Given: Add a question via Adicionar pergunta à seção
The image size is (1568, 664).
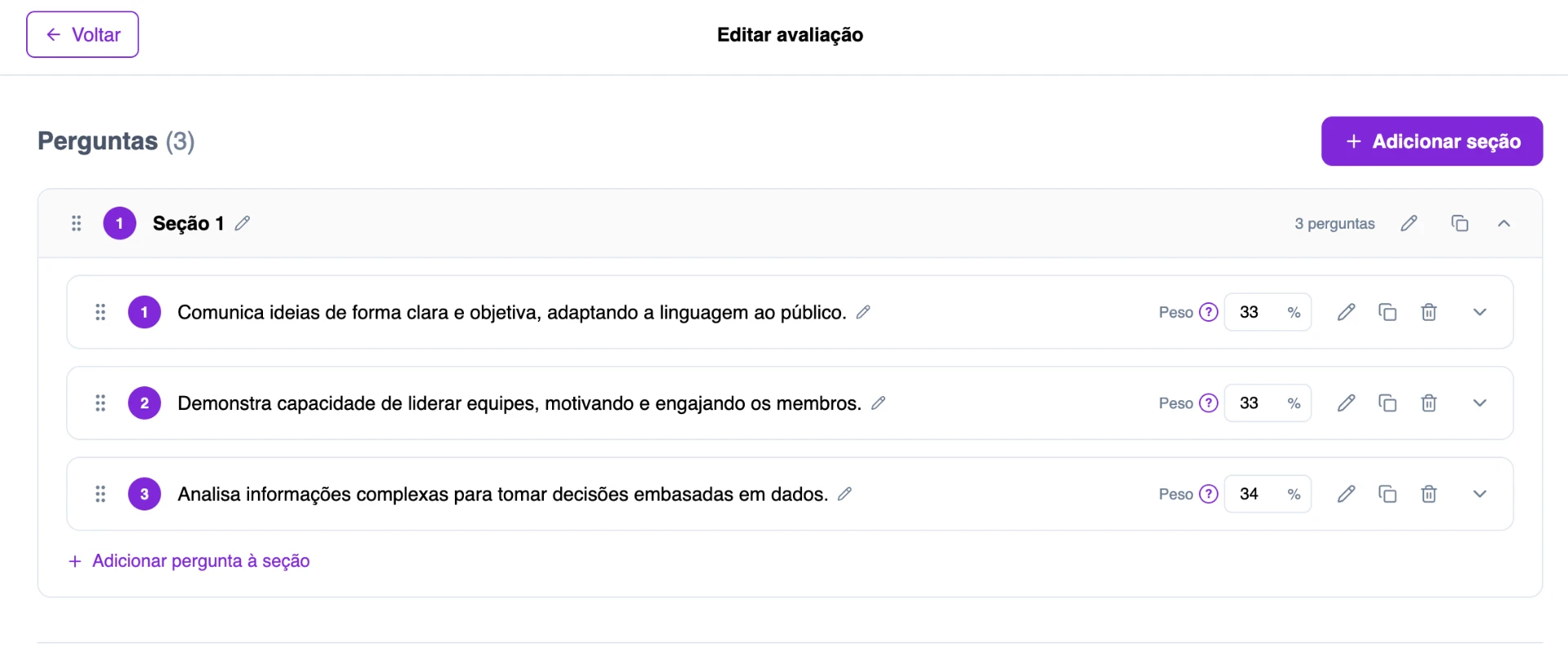Looking at the screenshot, I should [189, 561].
